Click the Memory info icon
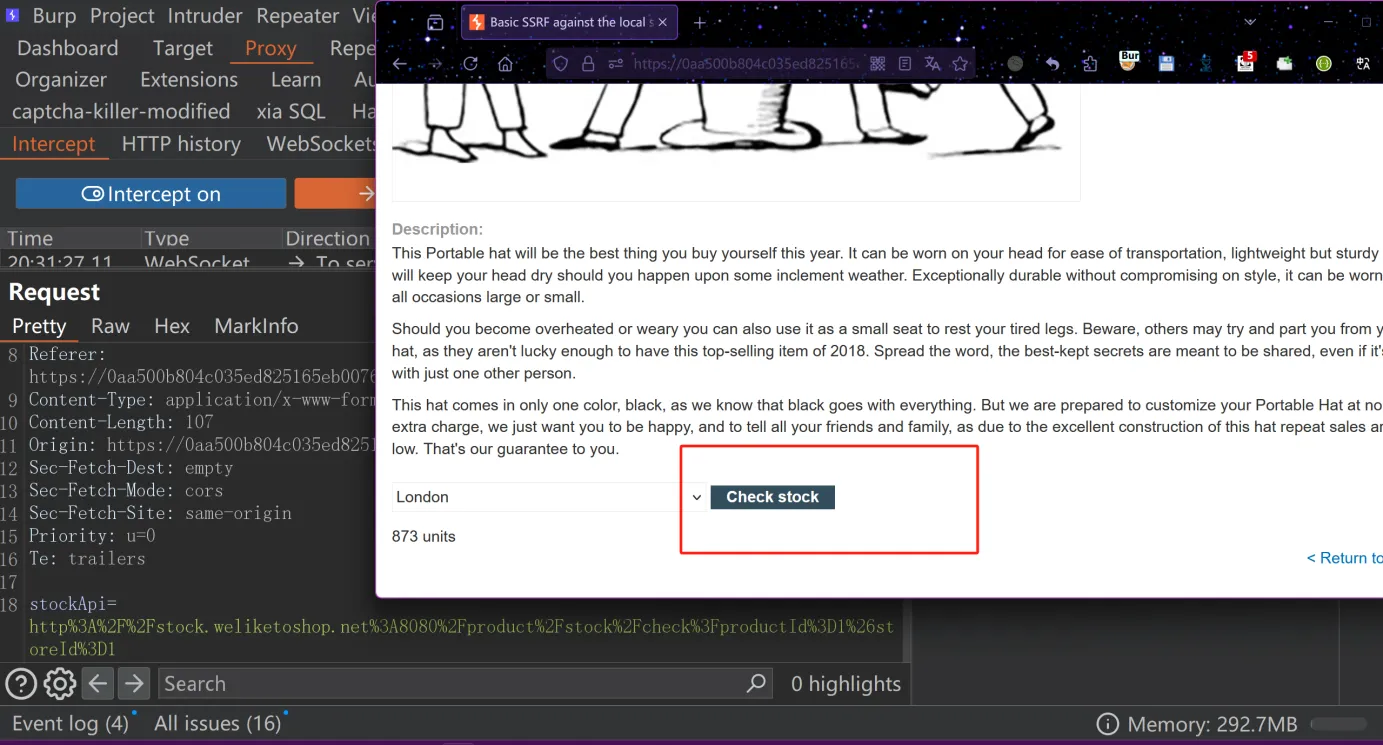The height and width of the screenshot is (745, 1383). point(1107,724)
